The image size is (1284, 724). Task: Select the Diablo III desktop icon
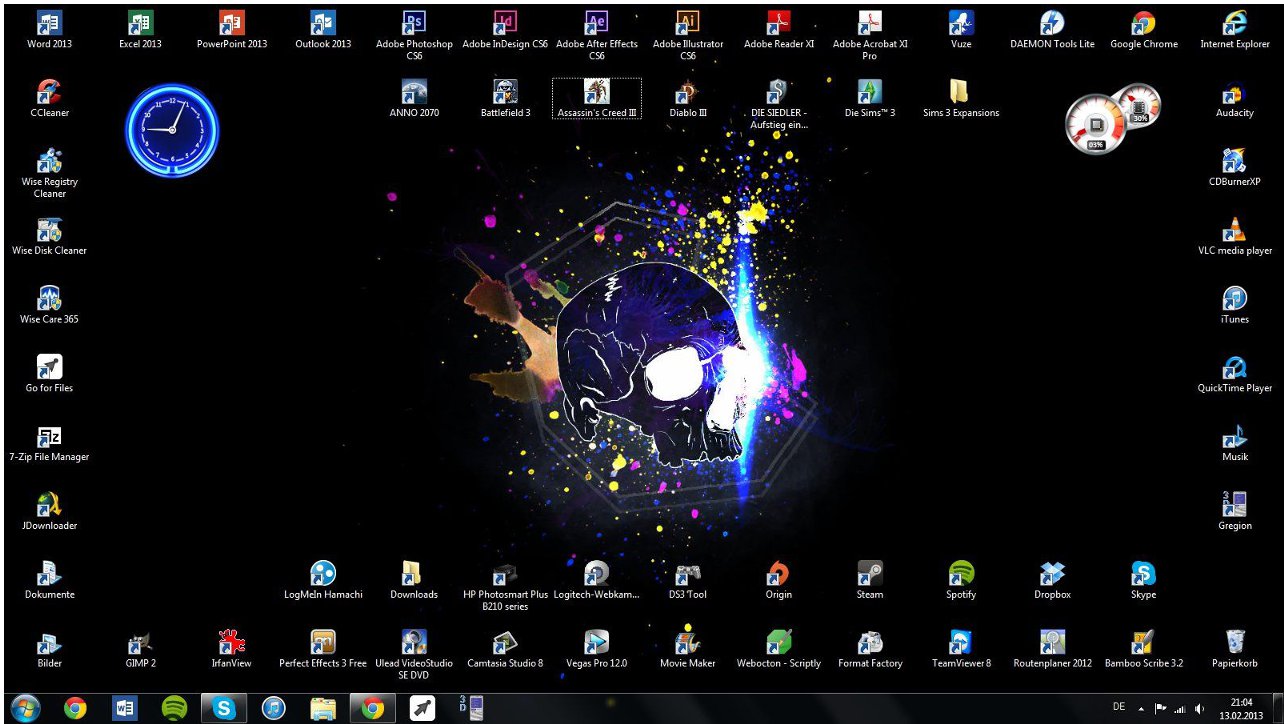pyautogui.click(x=687, y=94)
